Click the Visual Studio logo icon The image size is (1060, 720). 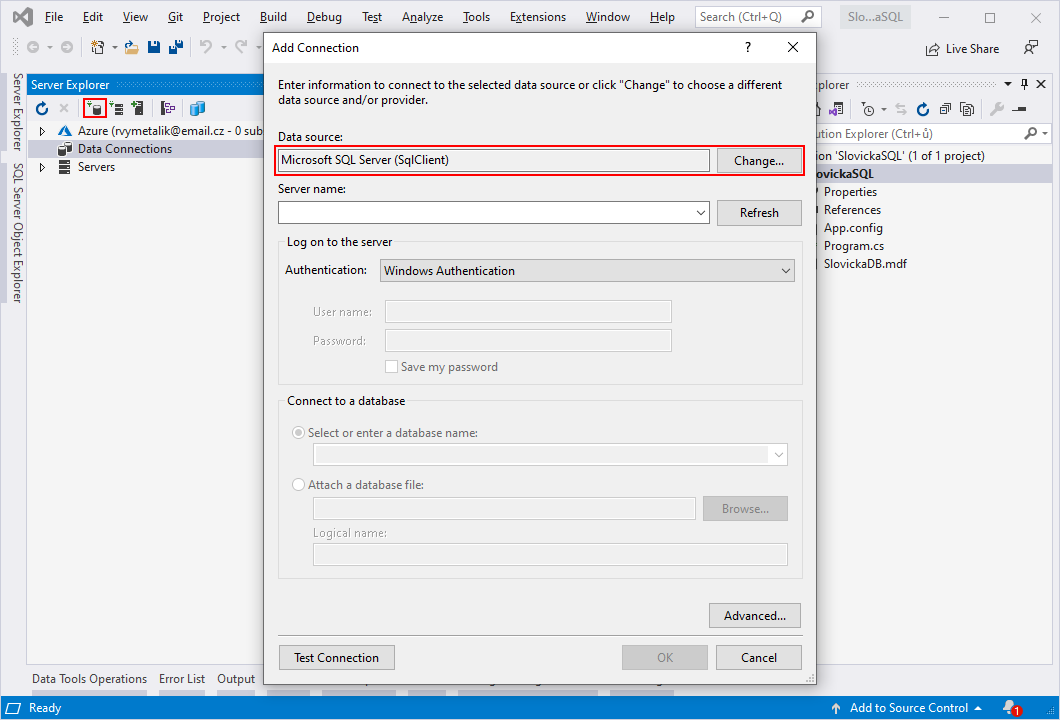pyautogui.click(x=23, y=17)
